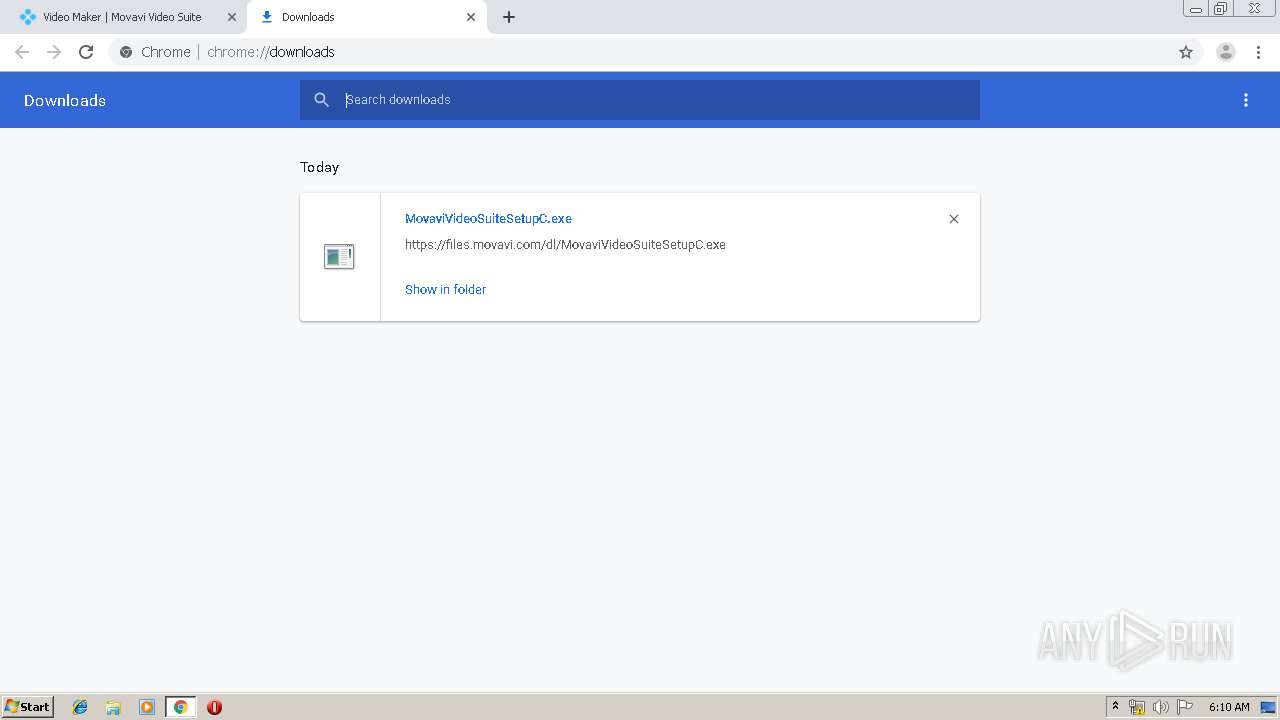The width and height of the screenshot is (1280, 720).
Task: Remove MovaviVideoSuiteSetupC.exe from list
Action: (954, 219)
